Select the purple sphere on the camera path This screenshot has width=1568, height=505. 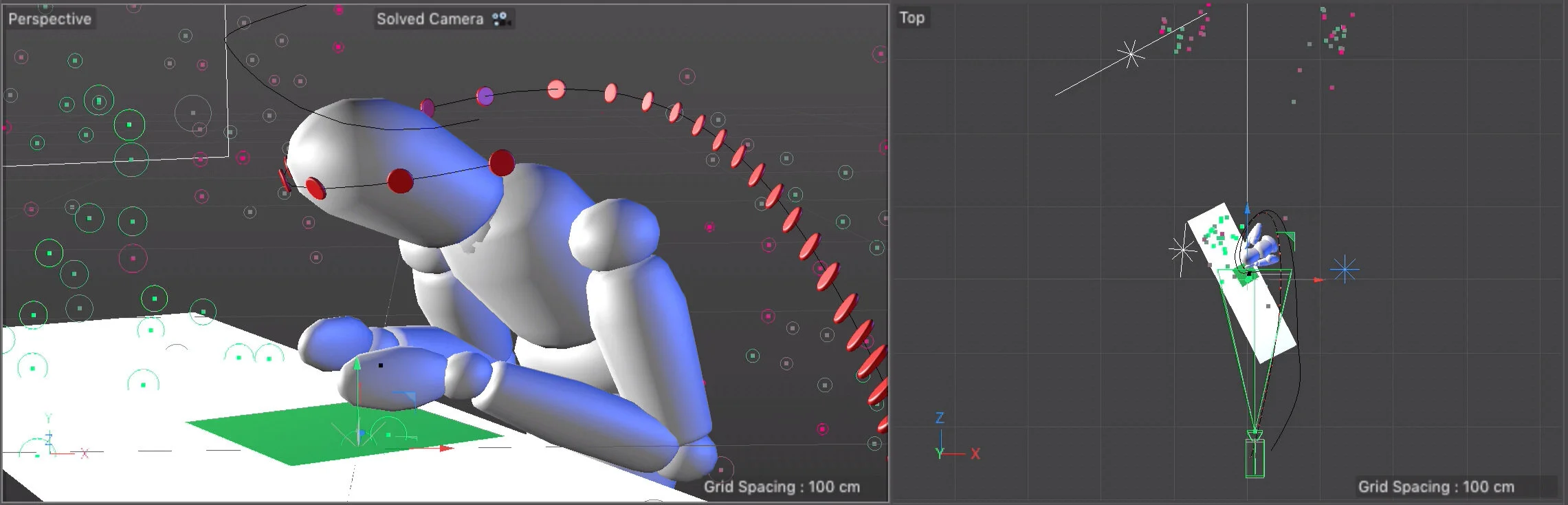[x=485, y=96]
